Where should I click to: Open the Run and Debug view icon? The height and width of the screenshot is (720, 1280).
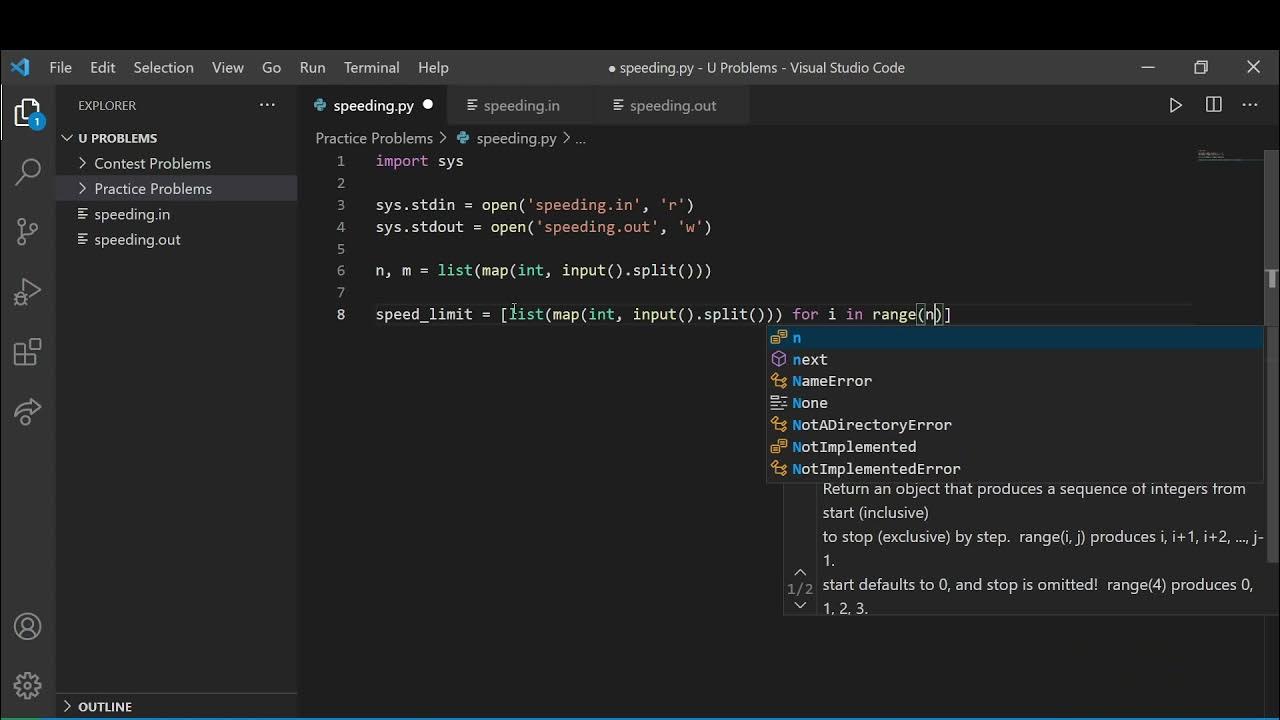(x=28, y=292)
